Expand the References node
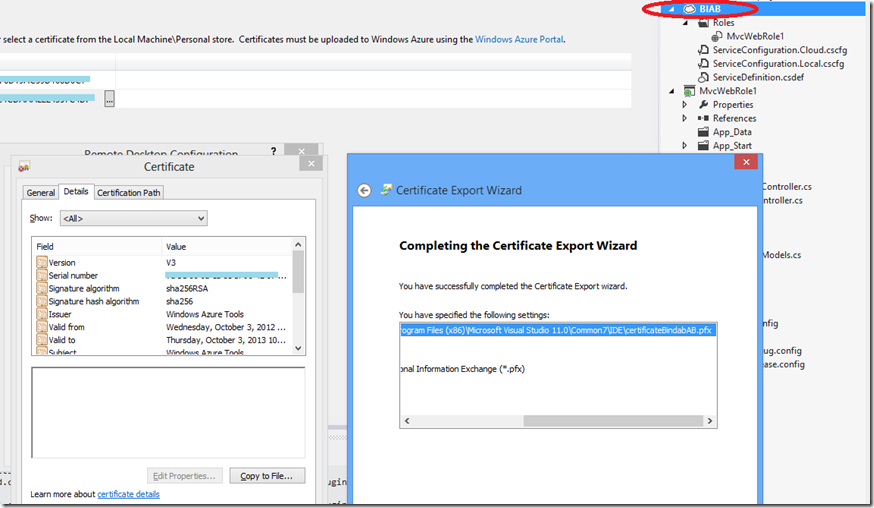This screenshot has height=508, width=874. (685, 118)
